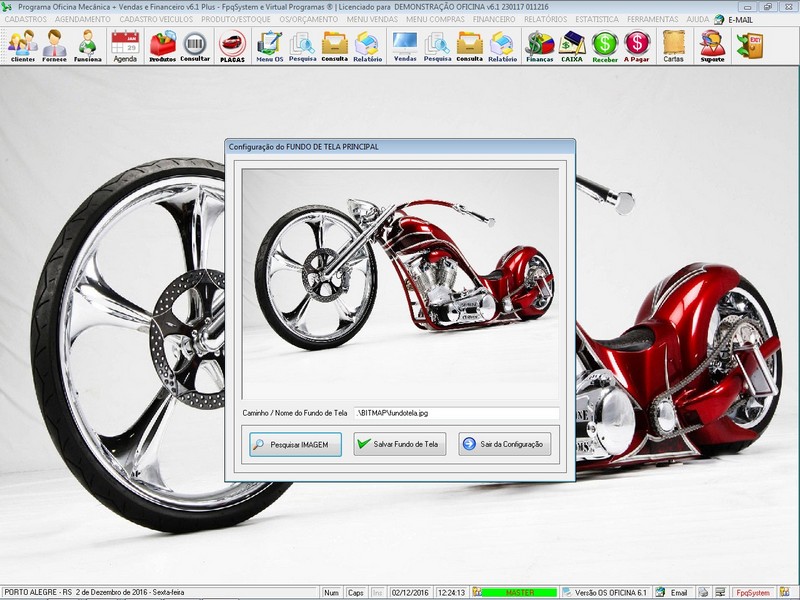800x600 pixels.
Task: Click the printer icon in status bar
Action: [704, 592]
